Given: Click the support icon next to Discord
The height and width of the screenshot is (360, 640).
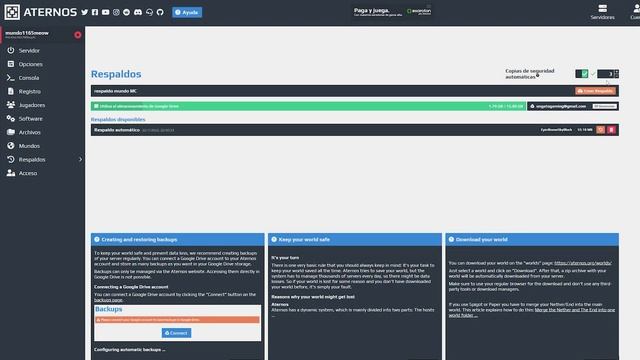Looking at the screenshot, I should tap(149, 12).
